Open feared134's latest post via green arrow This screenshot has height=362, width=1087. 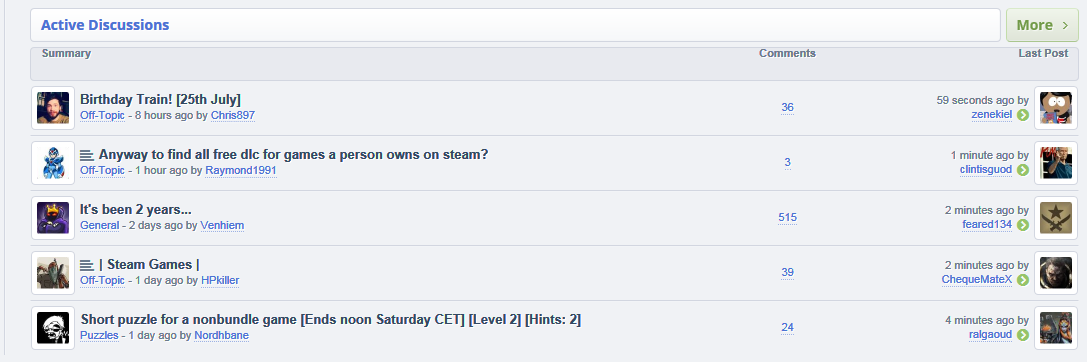pyautogui.click(x=1023, y=225)
